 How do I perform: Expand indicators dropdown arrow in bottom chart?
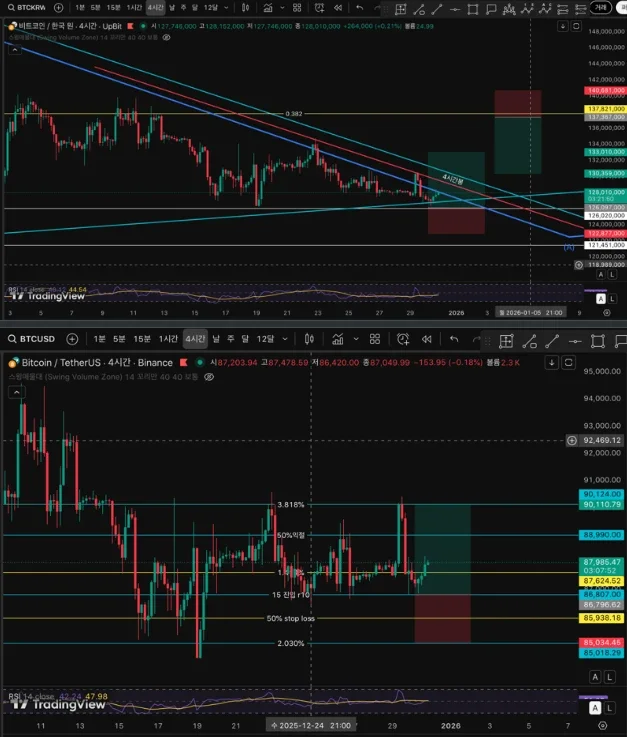pos(356,339)
